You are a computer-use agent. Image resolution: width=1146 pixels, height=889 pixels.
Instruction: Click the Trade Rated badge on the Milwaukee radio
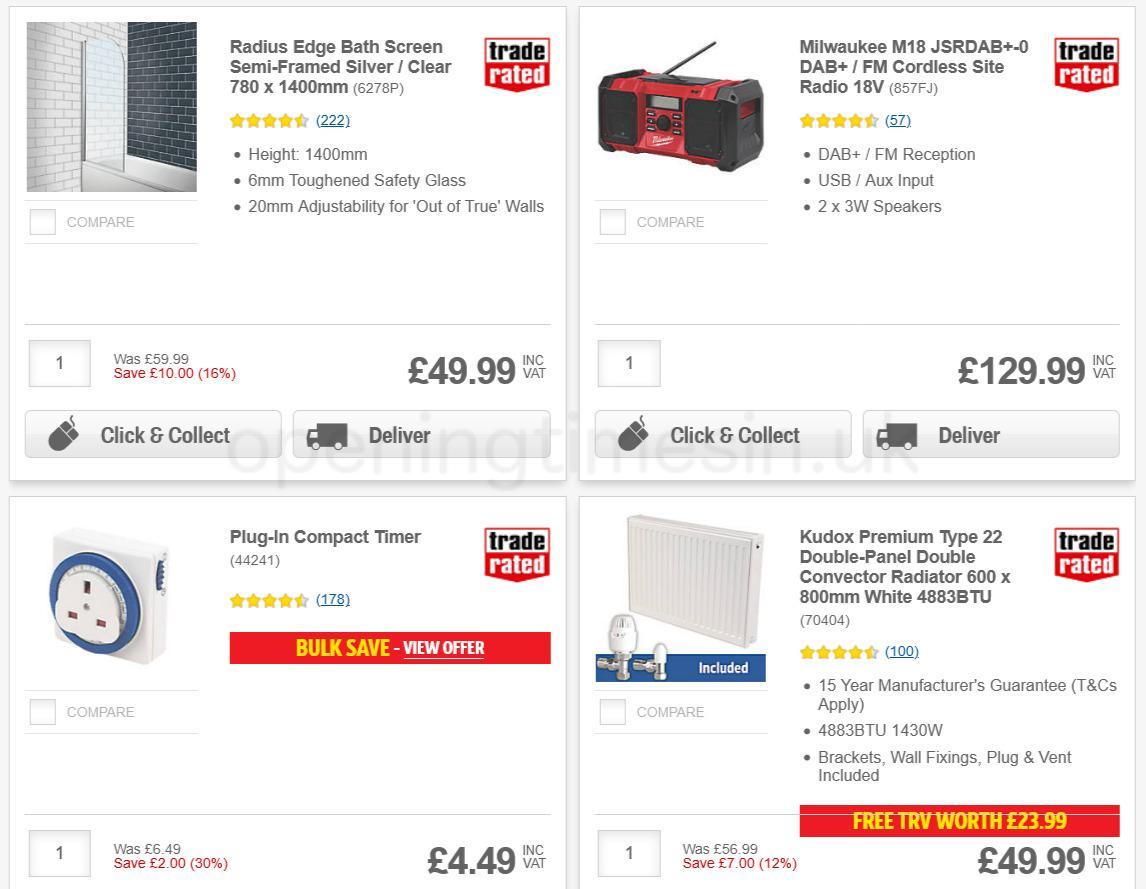pos(1086,63)
